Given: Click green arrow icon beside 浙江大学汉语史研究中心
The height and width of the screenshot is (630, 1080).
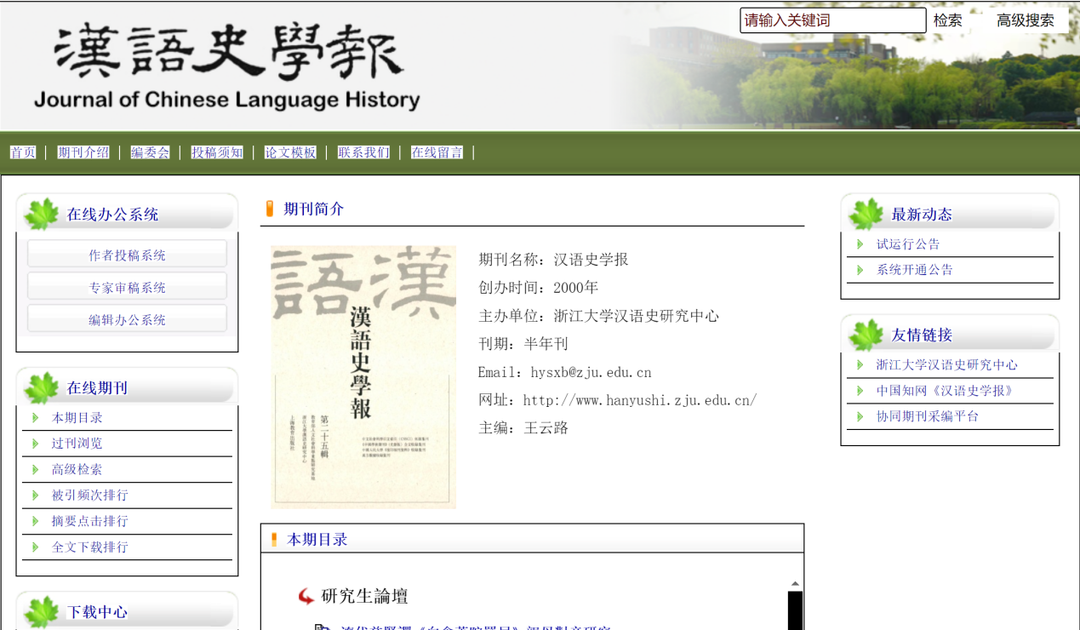Looking at the screenshot, I should 860,365.
